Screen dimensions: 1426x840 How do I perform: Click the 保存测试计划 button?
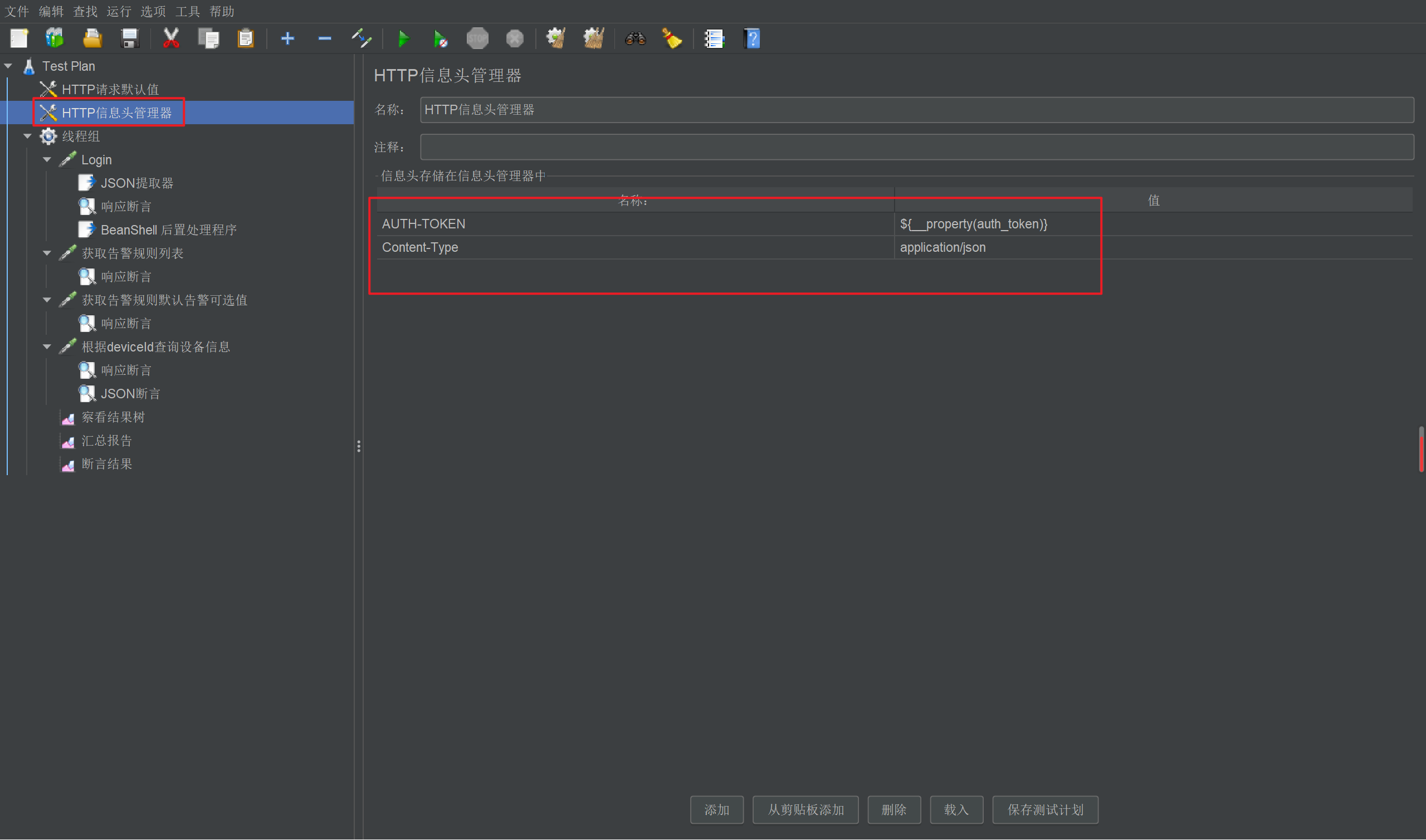click(x=1045, y=810)
